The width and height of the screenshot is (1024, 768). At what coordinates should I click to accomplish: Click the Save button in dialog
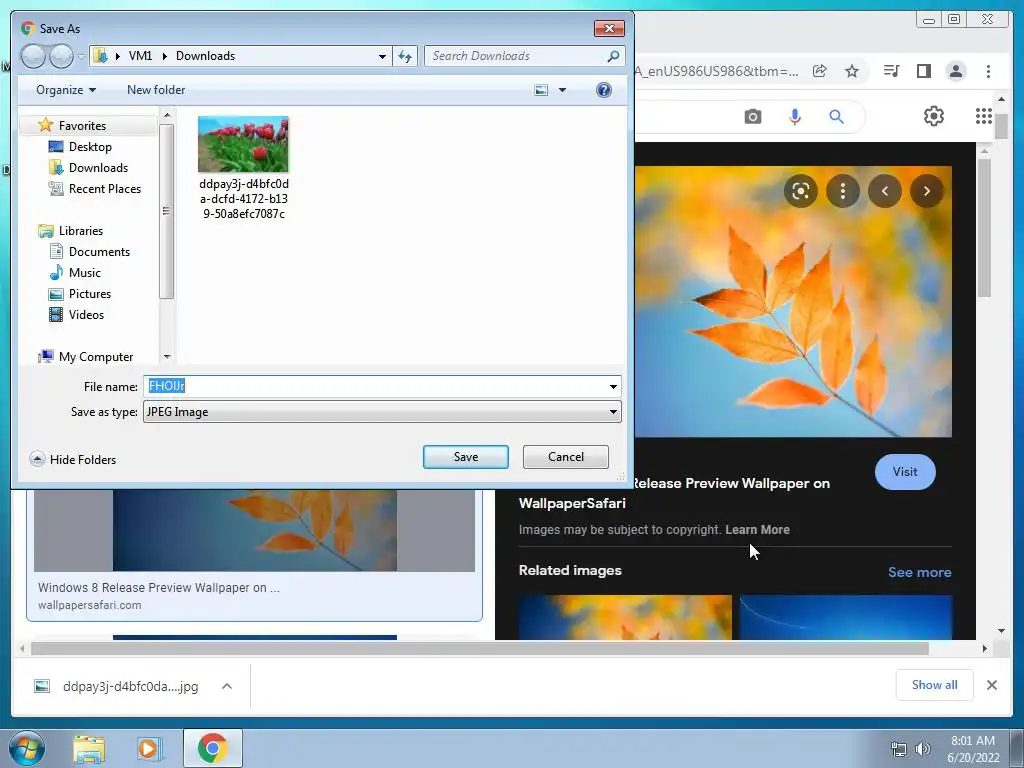coord(466,457)
